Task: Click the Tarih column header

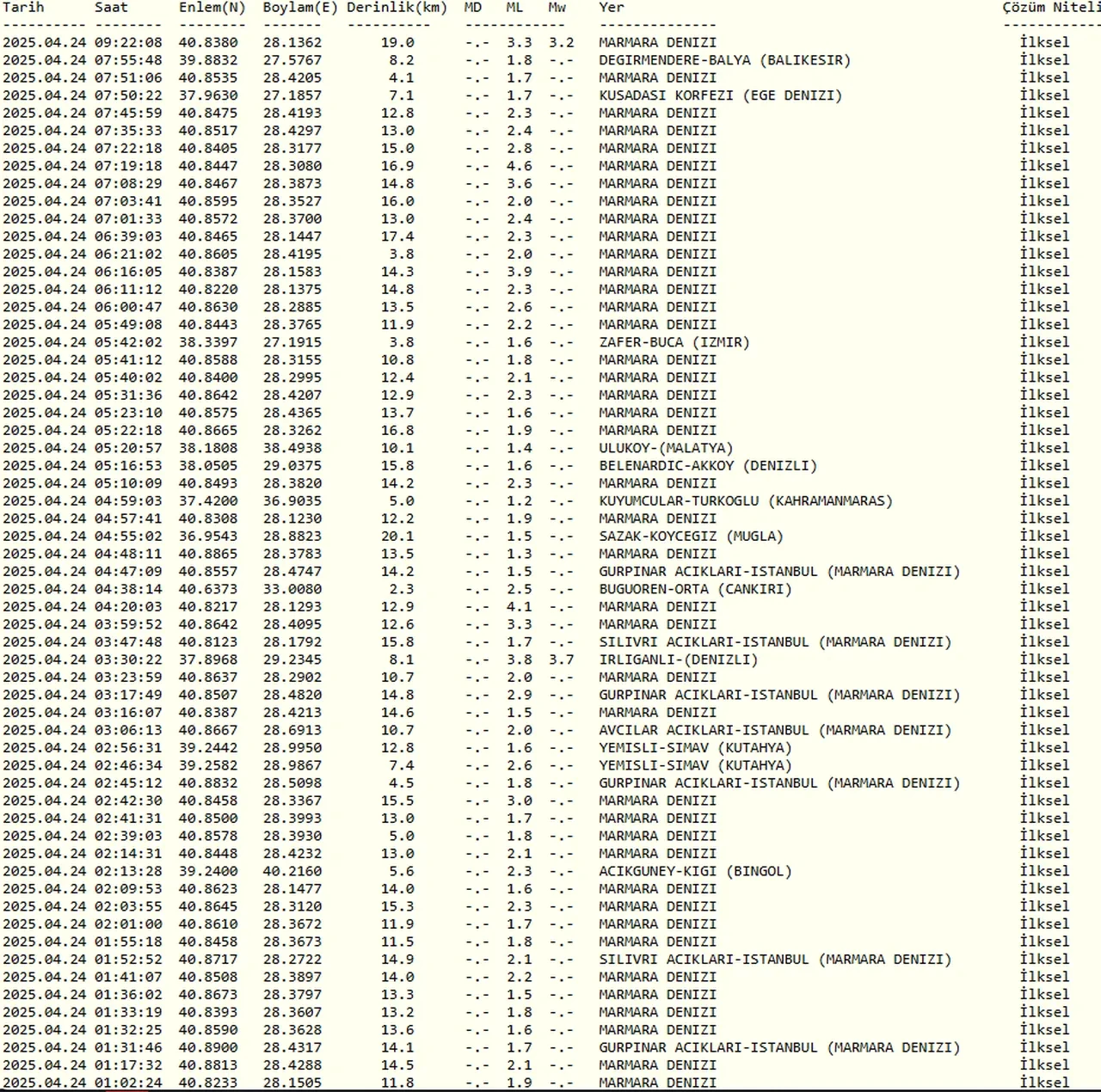Action: (x=23, y=8)
